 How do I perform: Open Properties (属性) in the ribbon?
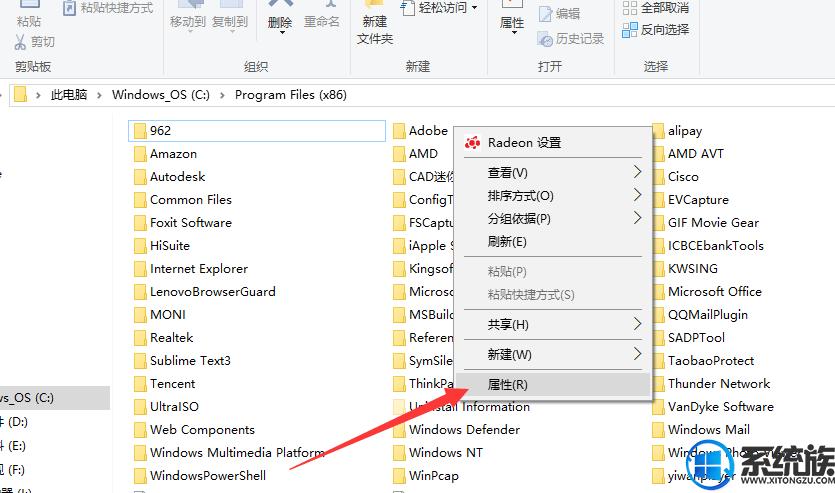[x=512, y=17]
